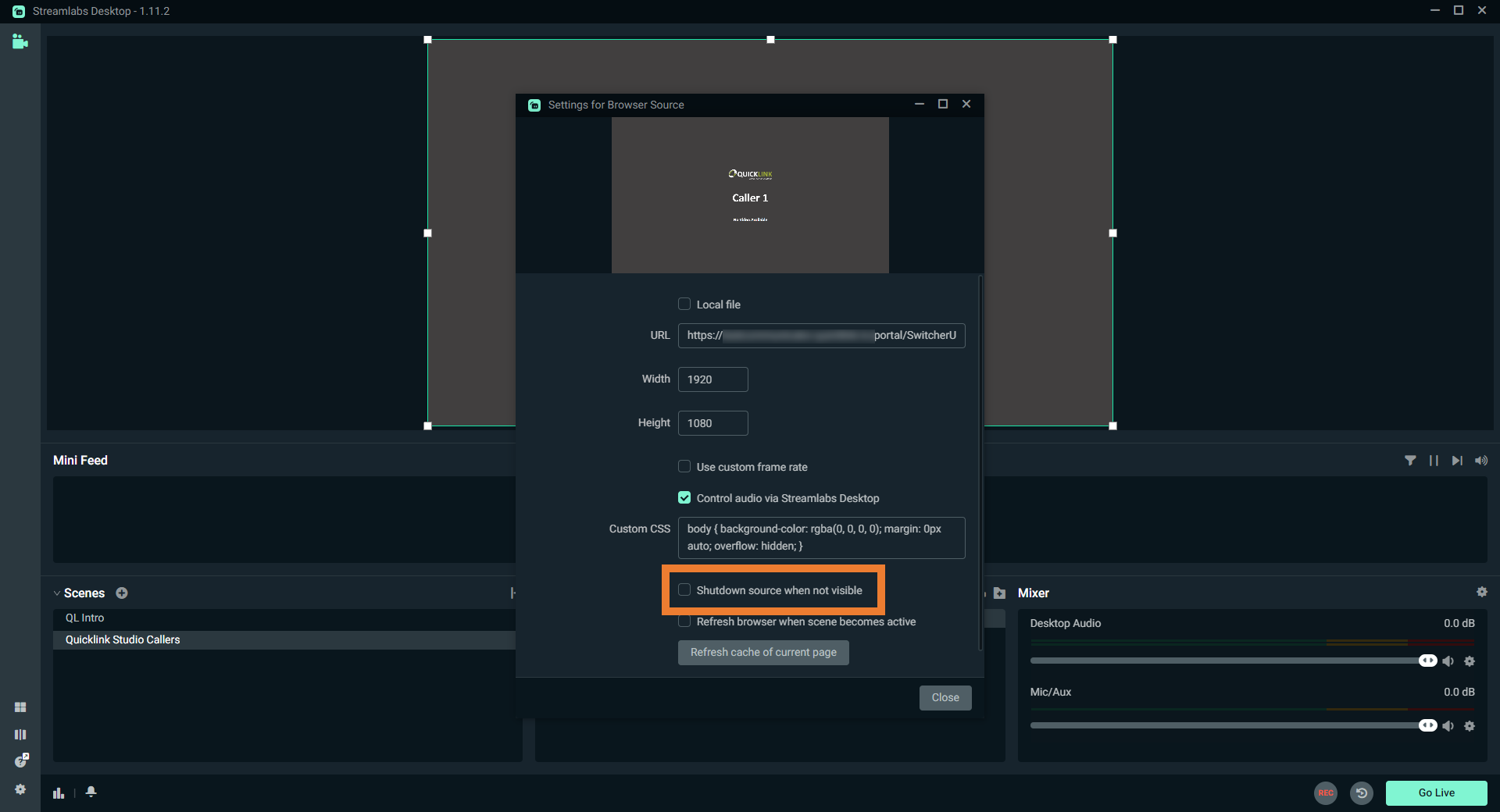Minimize the browser source settings window
The width and height of the screenshot is (1500, 812).
point(920,104)
